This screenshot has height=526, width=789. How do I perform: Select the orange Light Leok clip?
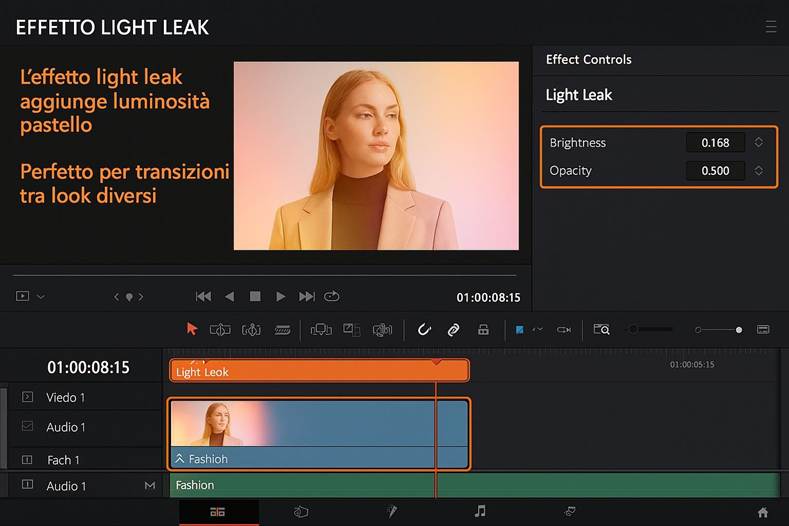click(319, 371)
